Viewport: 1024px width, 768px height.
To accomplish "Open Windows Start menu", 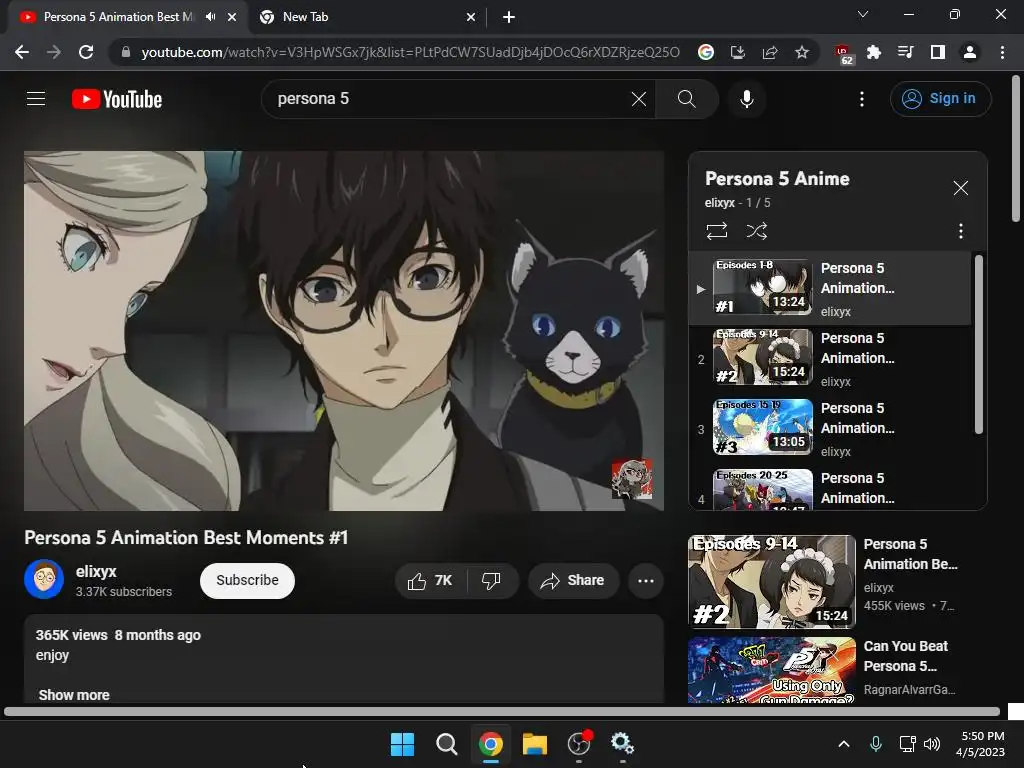I will (402, 744).
